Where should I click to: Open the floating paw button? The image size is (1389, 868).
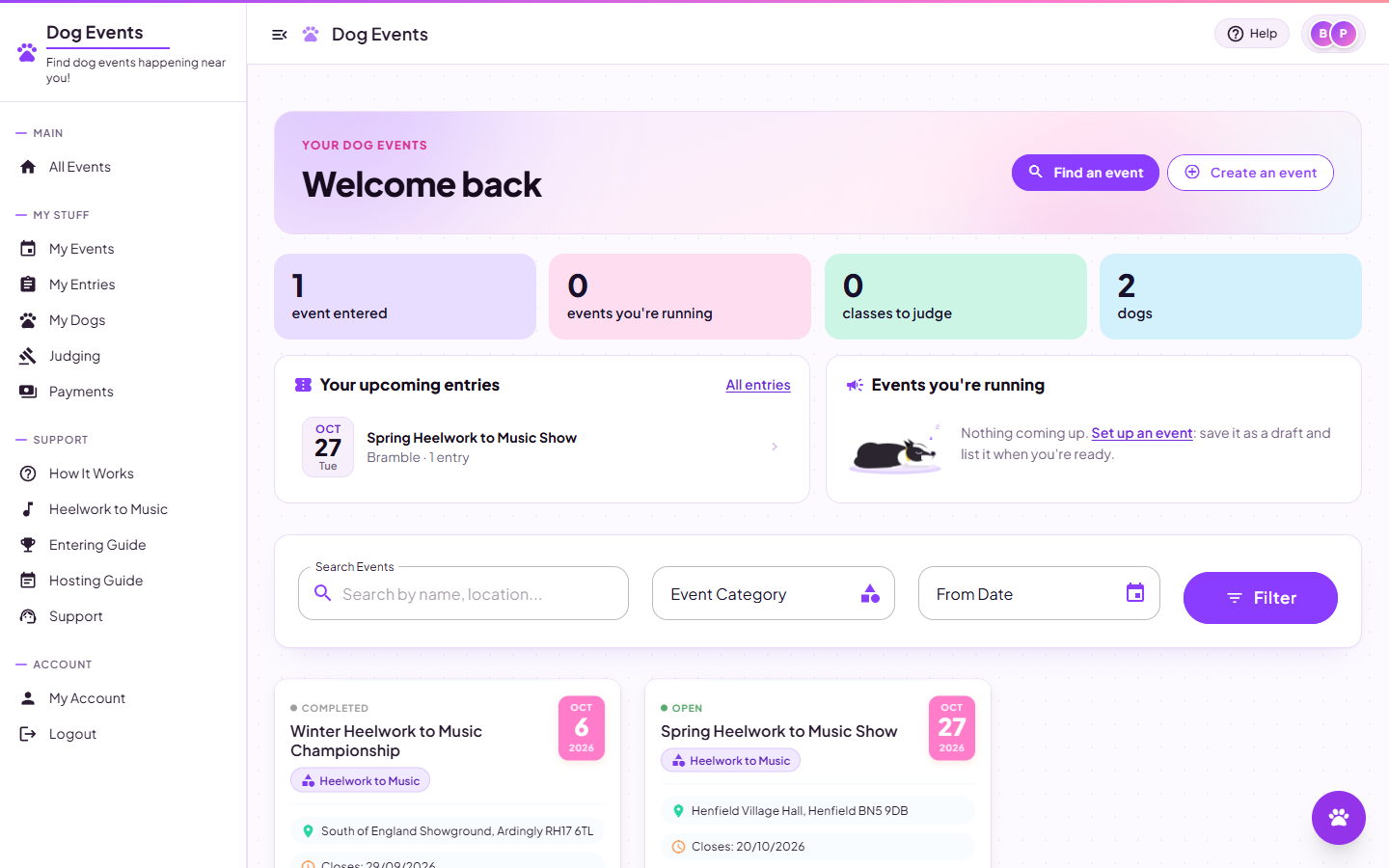click(1338, 818)
